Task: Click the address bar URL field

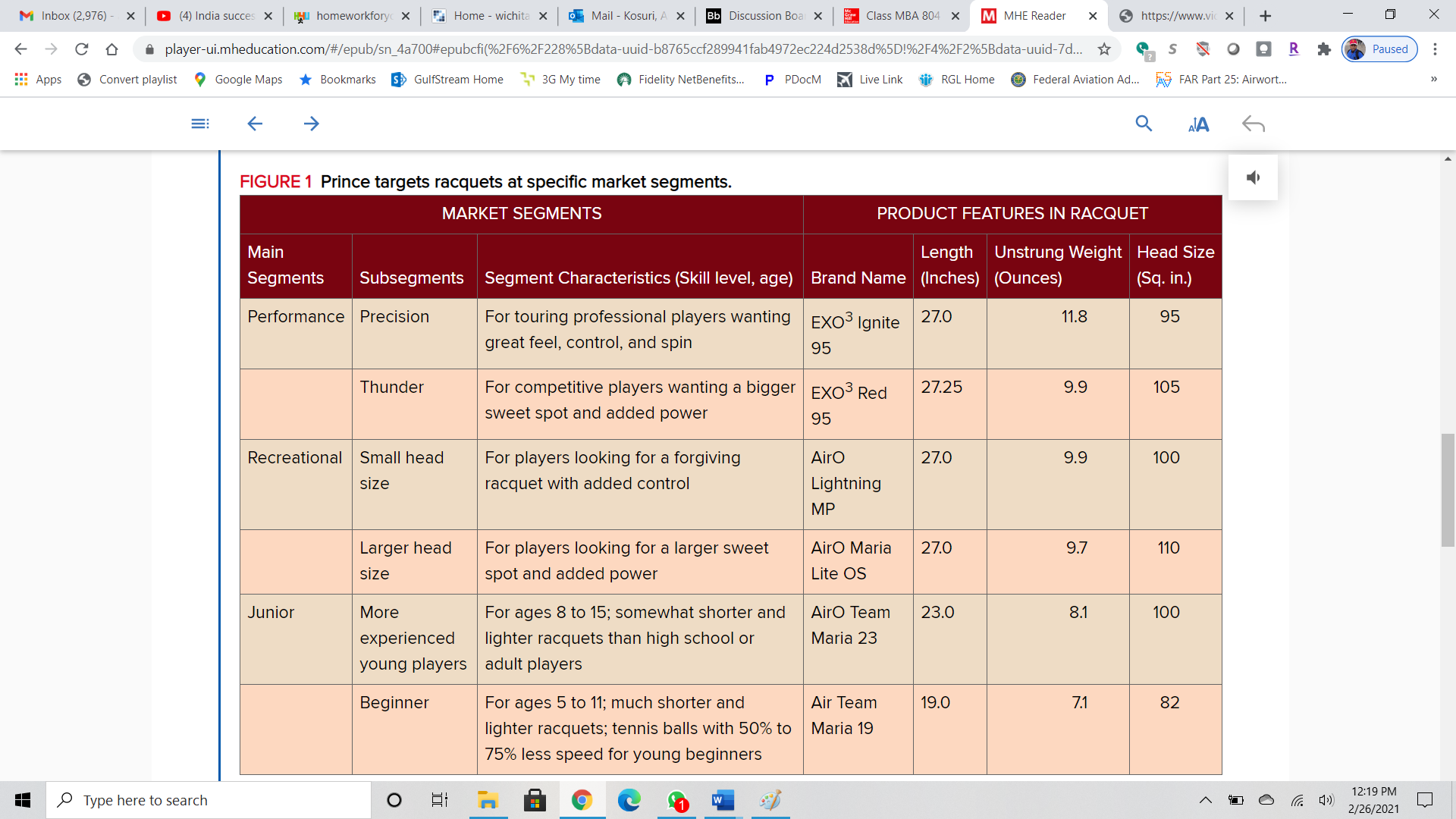Action: click(622, 49)
